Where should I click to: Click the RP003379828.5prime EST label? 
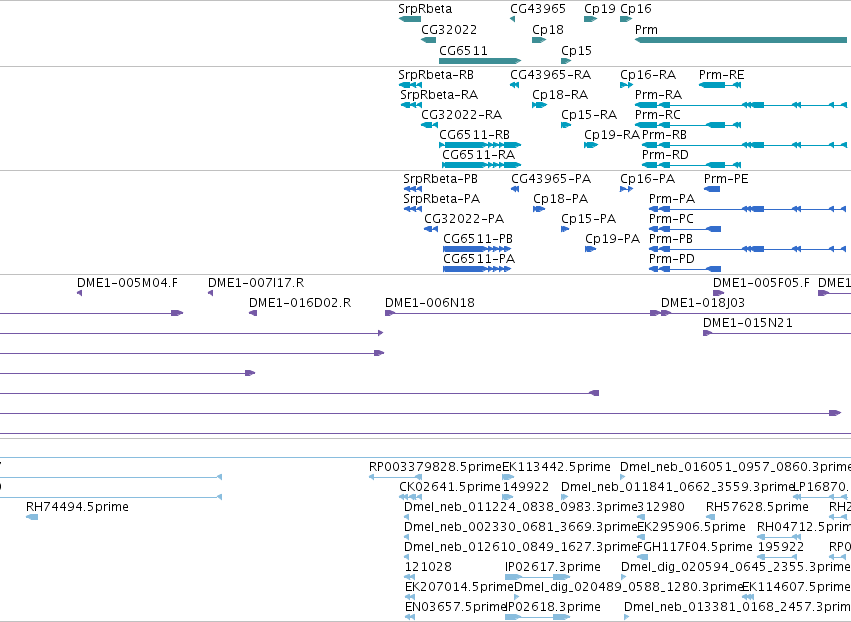[x=435, y=467]
